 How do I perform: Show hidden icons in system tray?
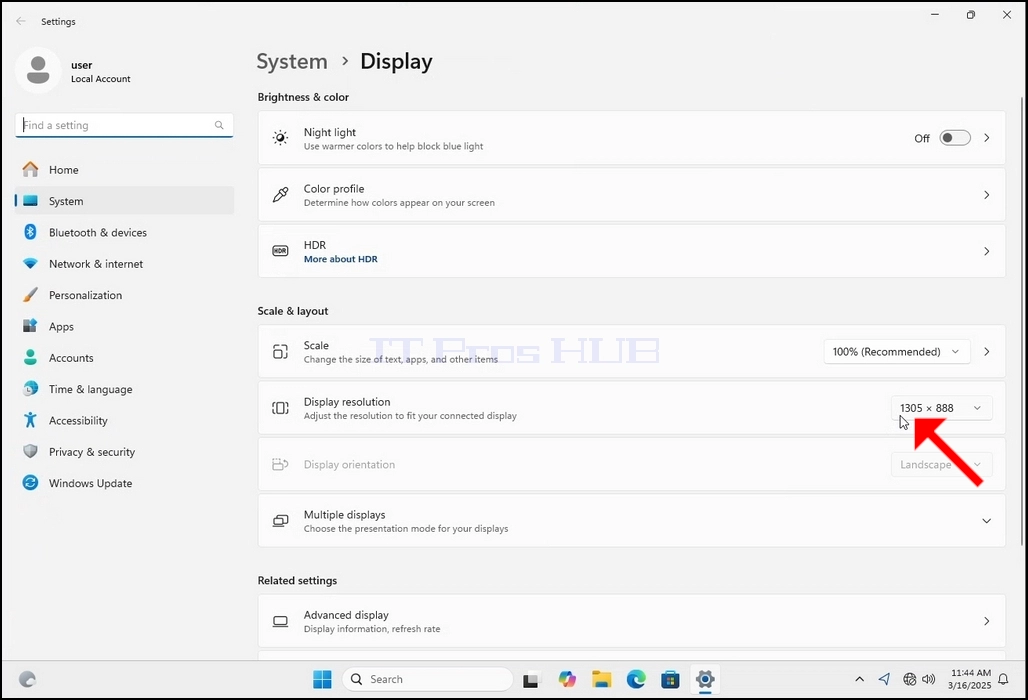click(860, 679)
